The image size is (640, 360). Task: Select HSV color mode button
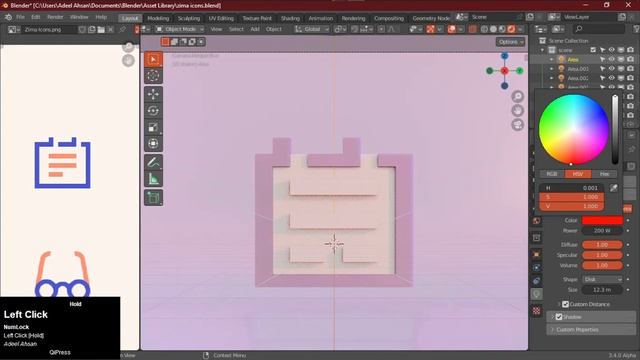(578, 174)
